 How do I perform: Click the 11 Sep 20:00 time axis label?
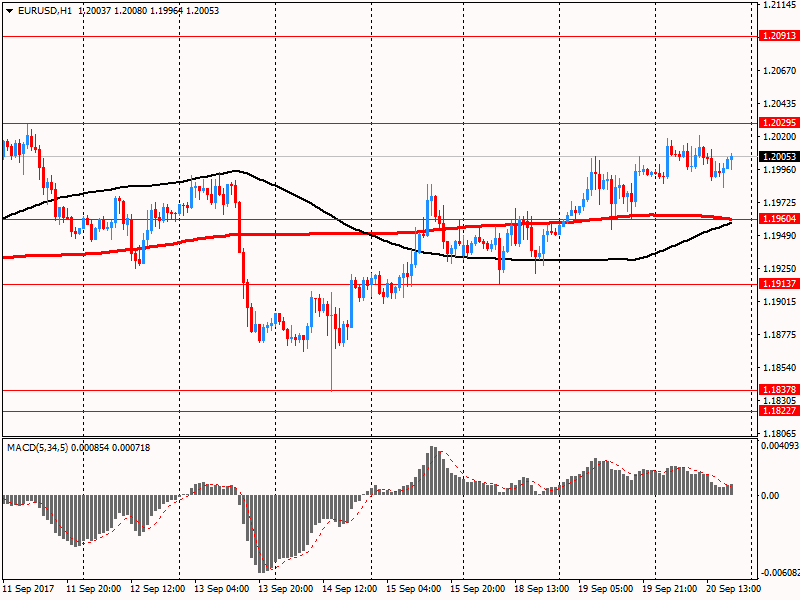pyautogui.click(x=94, y=589)
